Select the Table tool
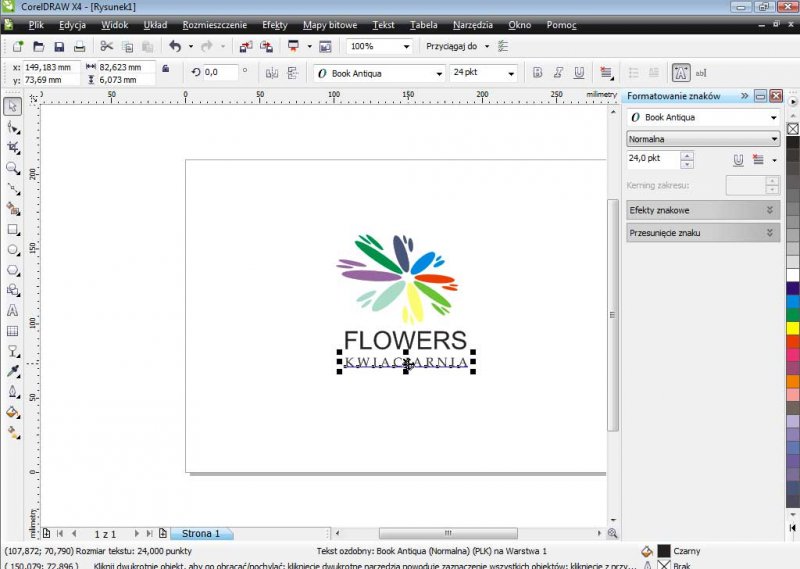Viewport: 800px width, 569px height. tap(13, 331)
